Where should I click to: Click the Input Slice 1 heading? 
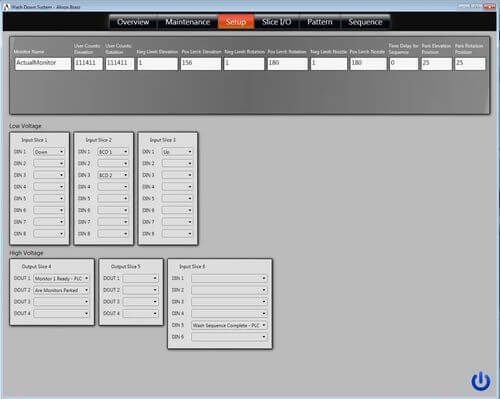34,140
